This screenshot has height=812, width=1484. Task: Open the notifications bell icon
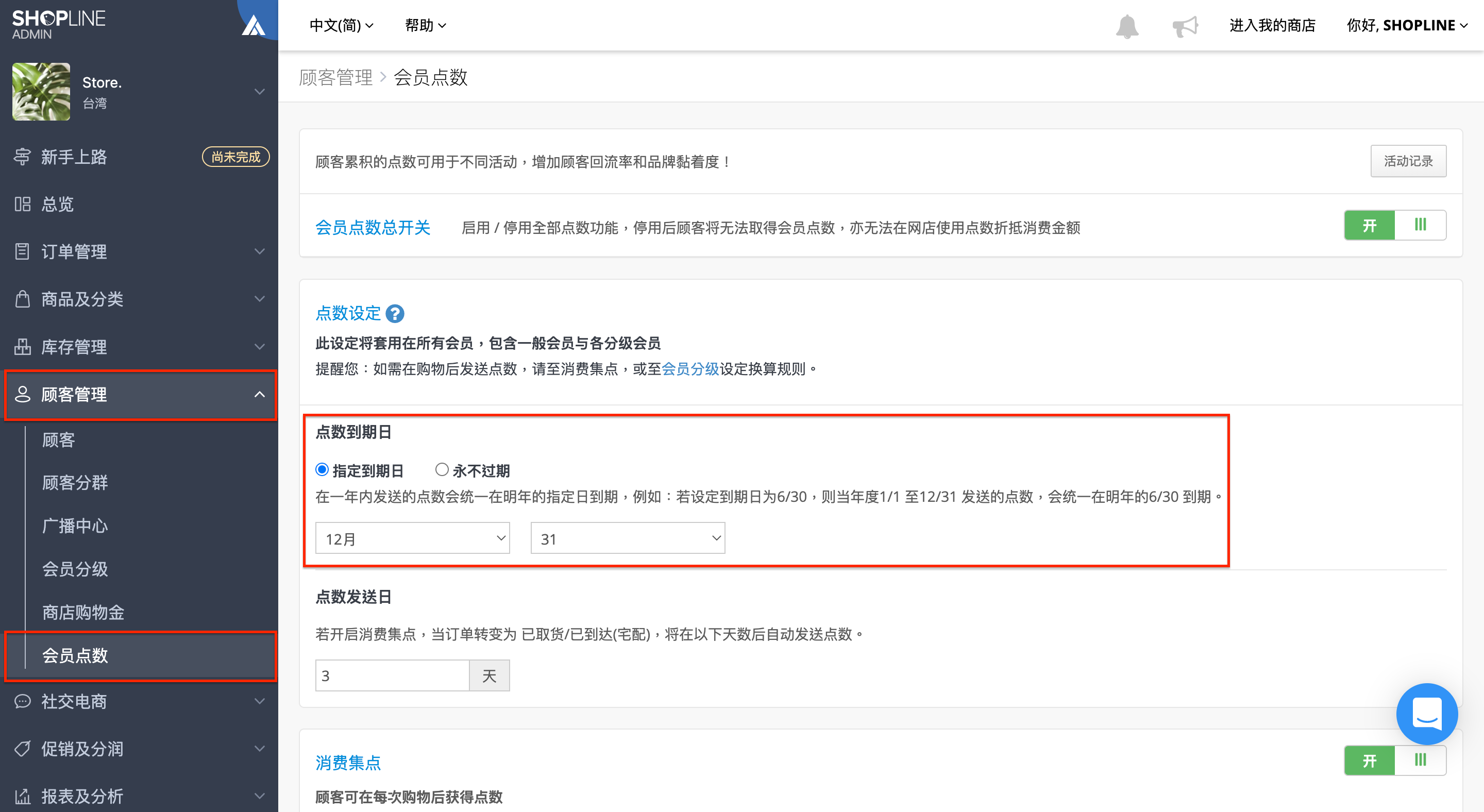(1127, 26)
